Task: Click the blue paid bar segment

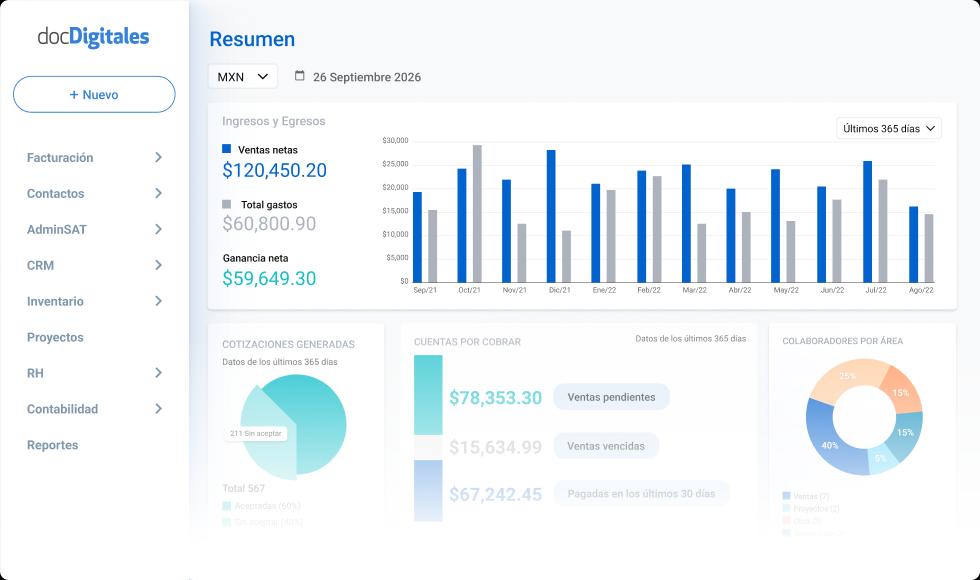Action: tap(428, 491)
